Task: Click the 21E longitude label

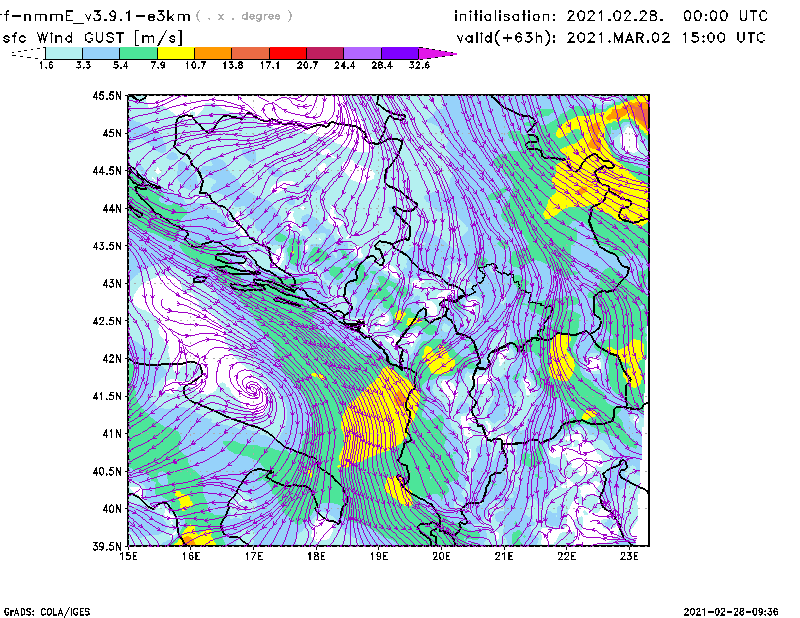Action: (504, 556)
